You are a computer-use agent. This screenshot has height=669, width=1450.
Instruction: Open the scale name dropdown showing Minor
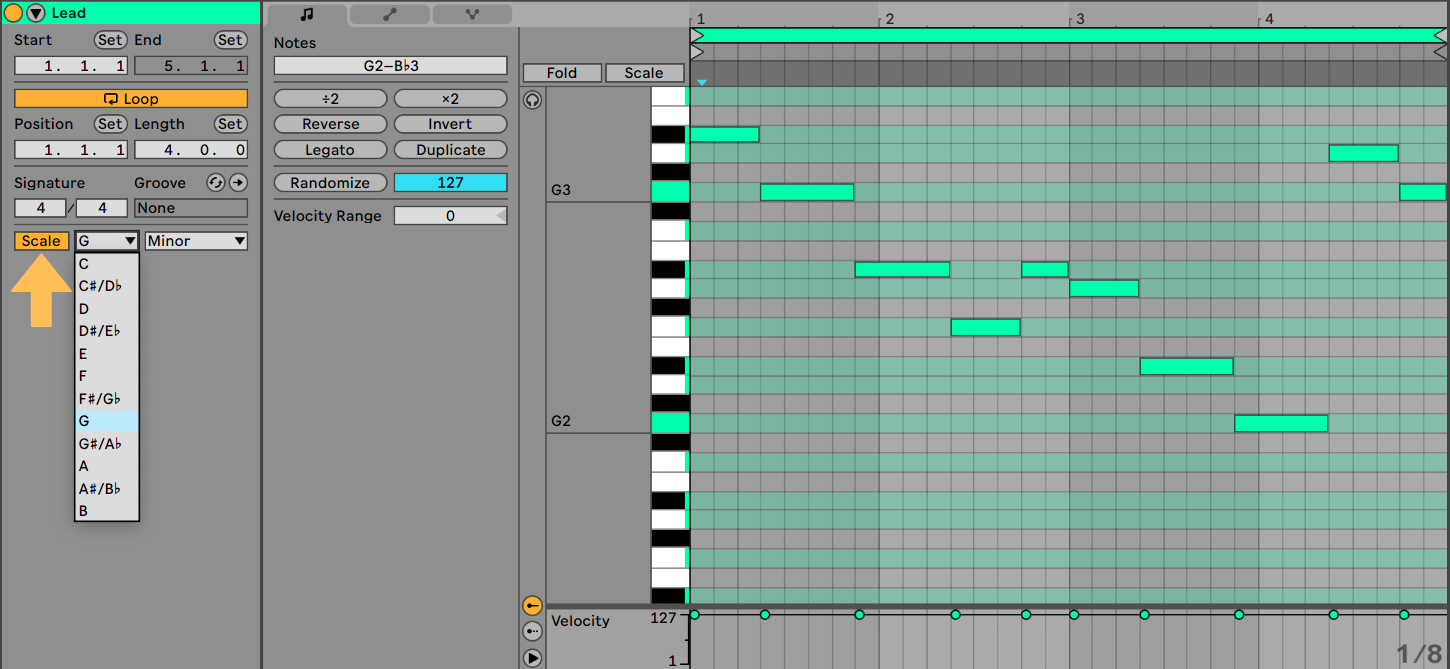coord(196,241)
